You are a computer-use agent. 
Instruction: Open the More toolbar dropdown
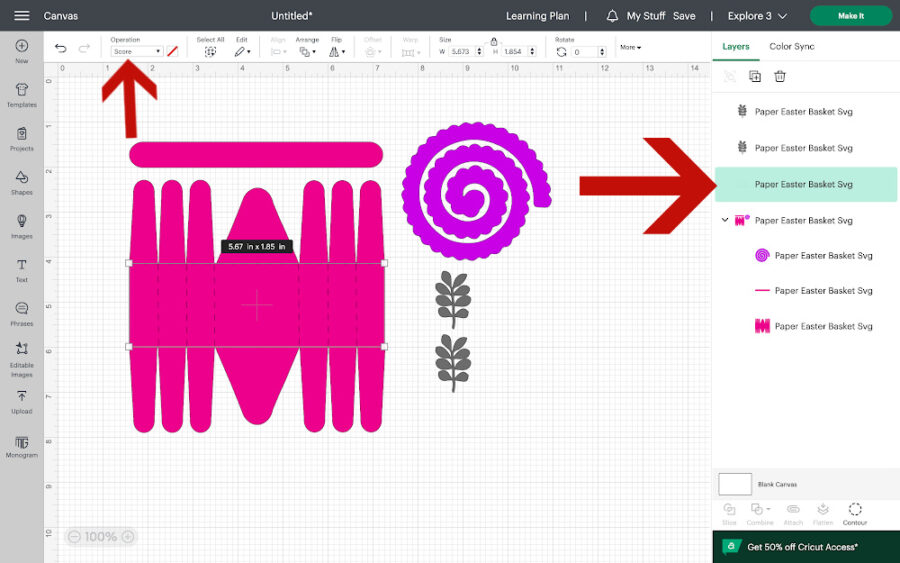point(630,47)
